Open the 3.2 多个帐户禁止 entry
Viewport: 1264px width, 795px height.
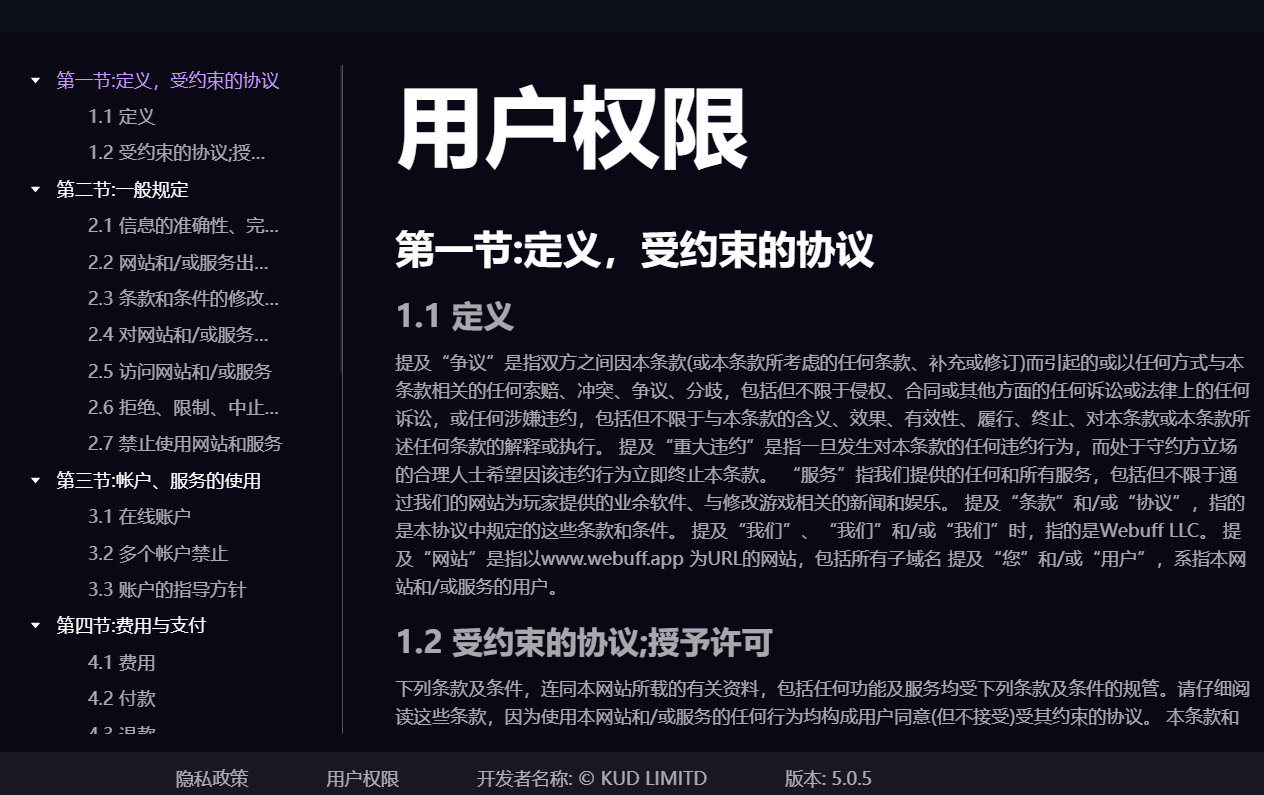[157, 553]
